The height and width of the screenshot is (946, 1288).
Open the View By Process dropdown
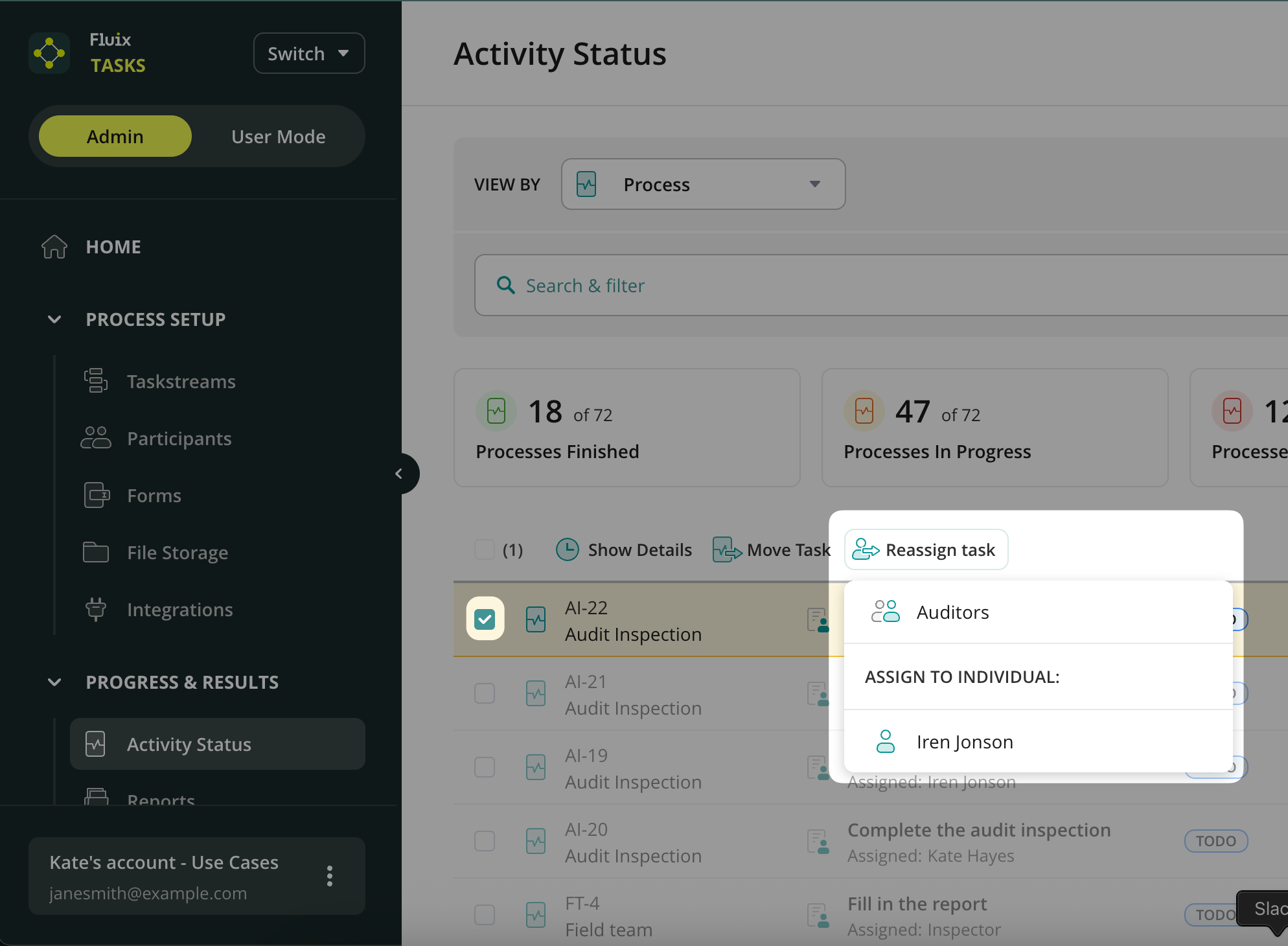[x=703, y=185]
